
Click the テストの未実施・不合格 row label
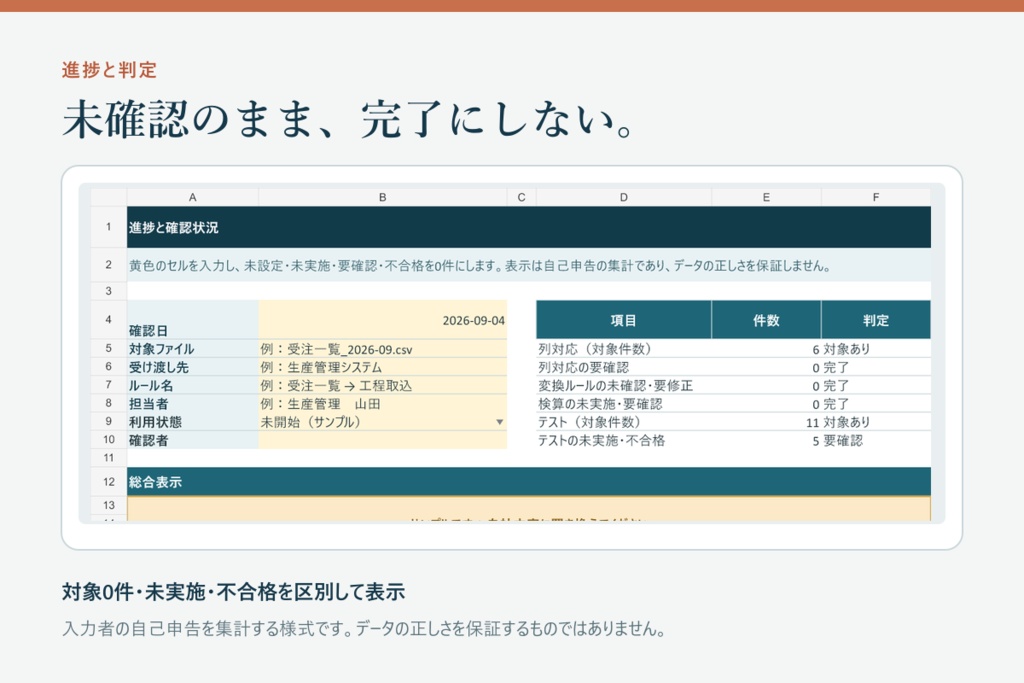click(624, 440)
